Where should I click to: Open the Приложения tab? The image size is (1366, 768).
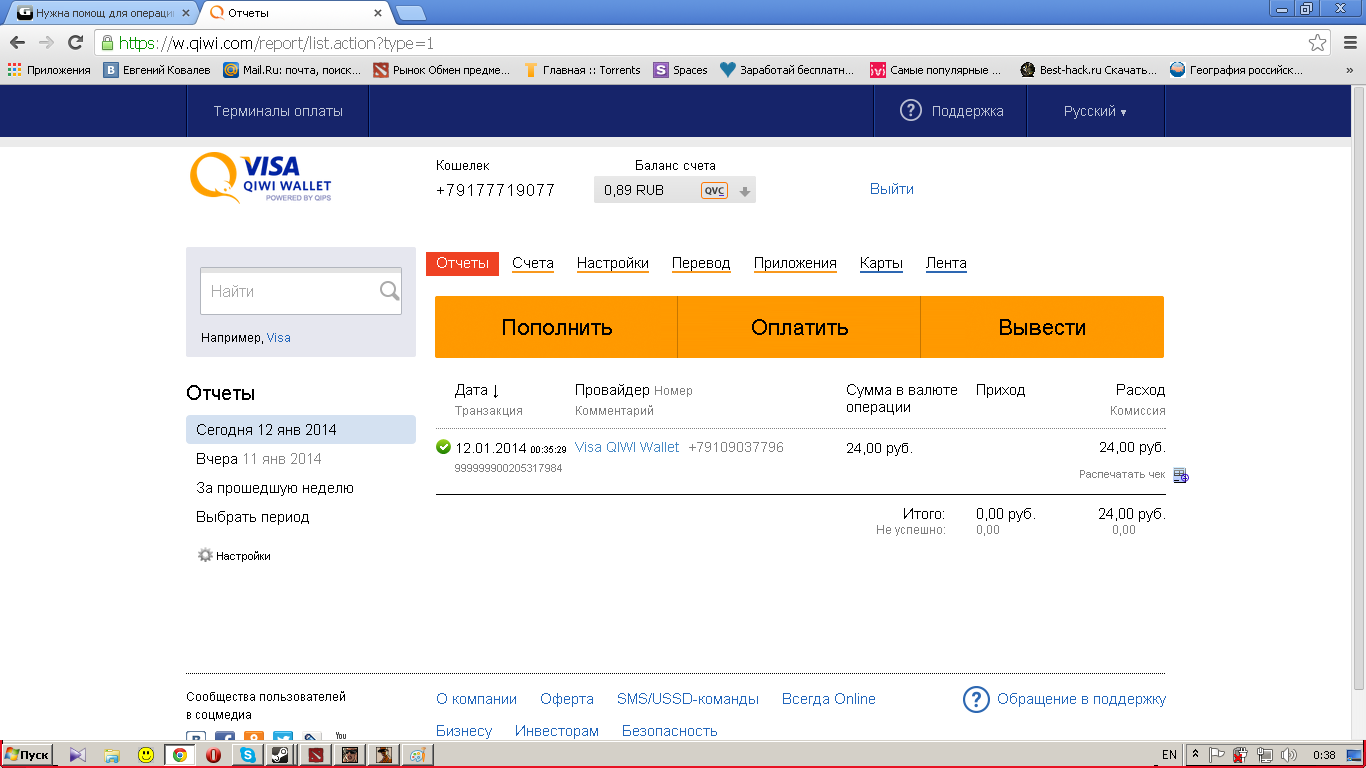(x=795, y=263)
